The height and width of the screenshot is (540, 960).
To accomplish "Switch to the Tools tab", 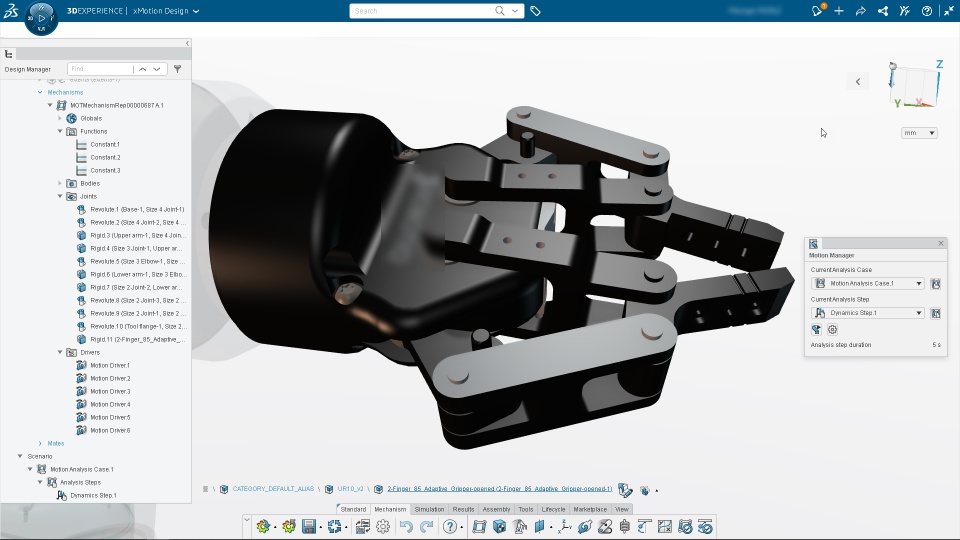I will pos(526,509).
